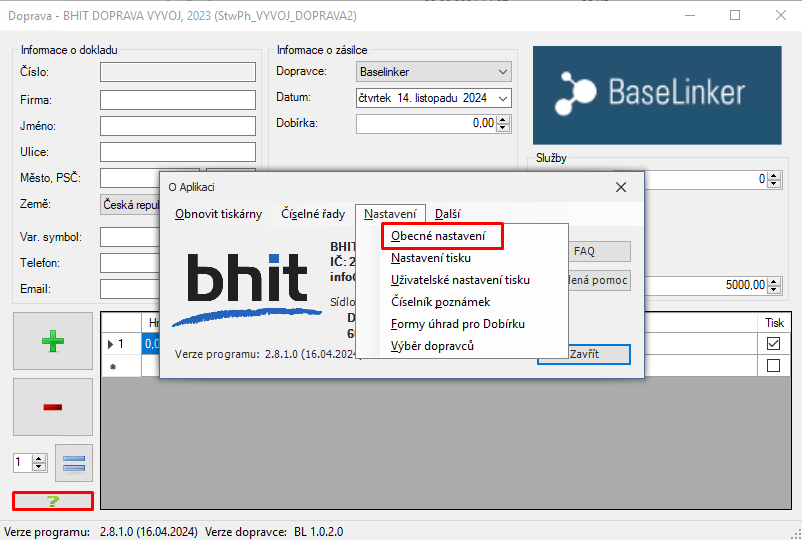The image size is (802, 540).
Task: Click the Služby stepper showing 0
Action: (x=774, y=179)
